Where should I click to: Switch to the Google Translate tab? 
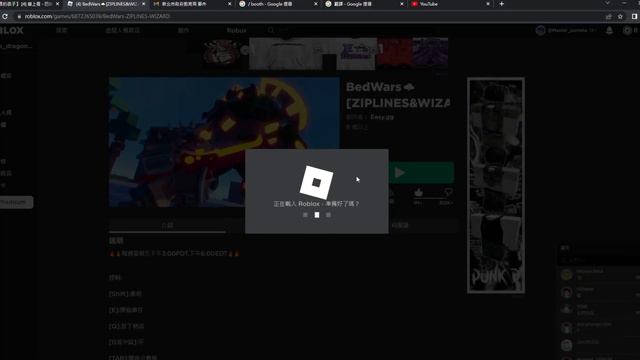[x=364, y=4]
